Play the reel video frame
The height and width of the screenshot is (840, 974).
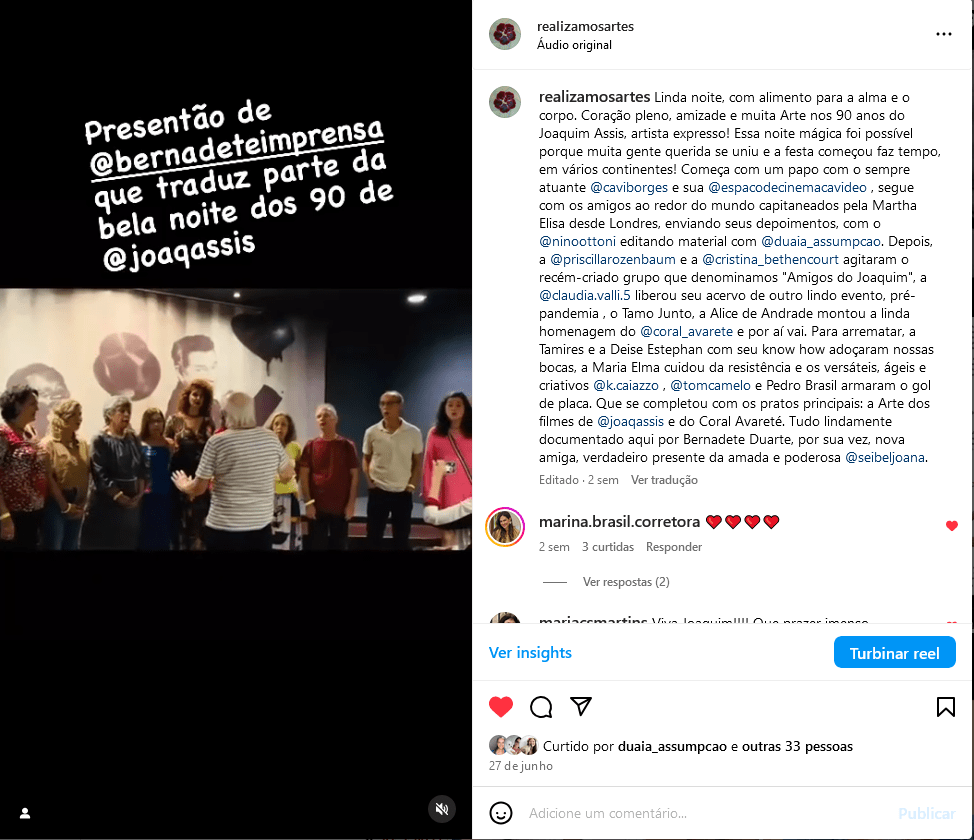pos(235,419)
